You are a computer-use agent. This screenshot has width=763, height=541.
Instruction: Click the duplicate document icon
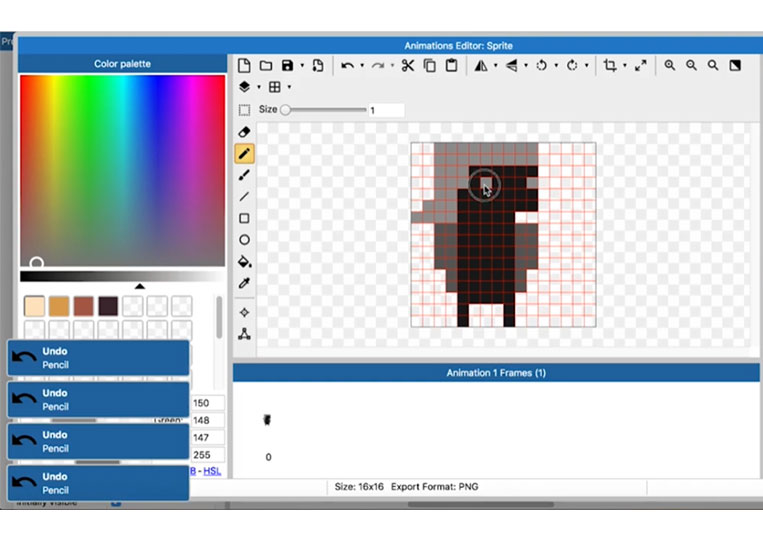[x=318, y=65]
